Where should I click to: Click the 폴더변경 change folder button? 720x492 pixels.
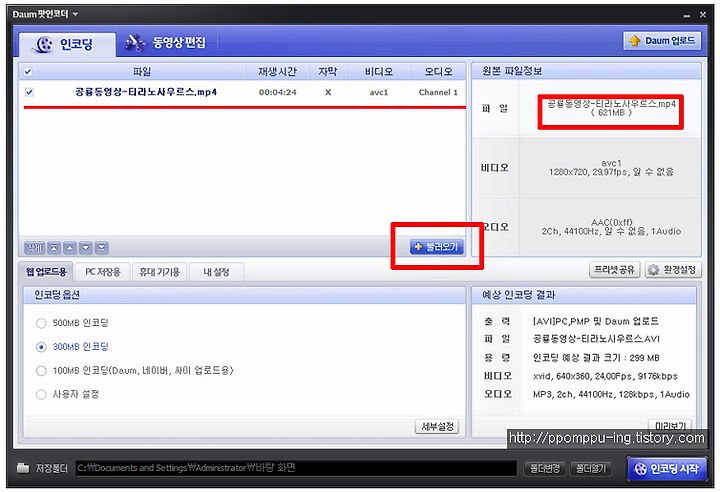click(x=546, y=469)
